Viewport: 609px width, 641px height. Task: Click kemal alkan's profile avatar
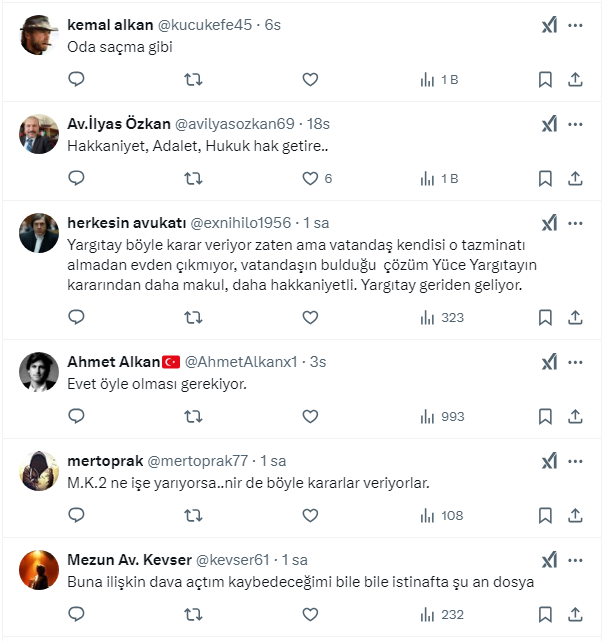tap(39, 37)
